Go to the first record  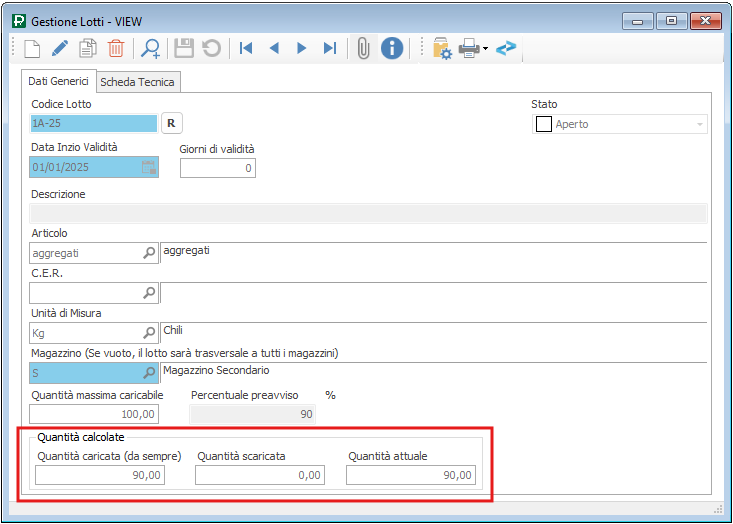tap(245, 48)
